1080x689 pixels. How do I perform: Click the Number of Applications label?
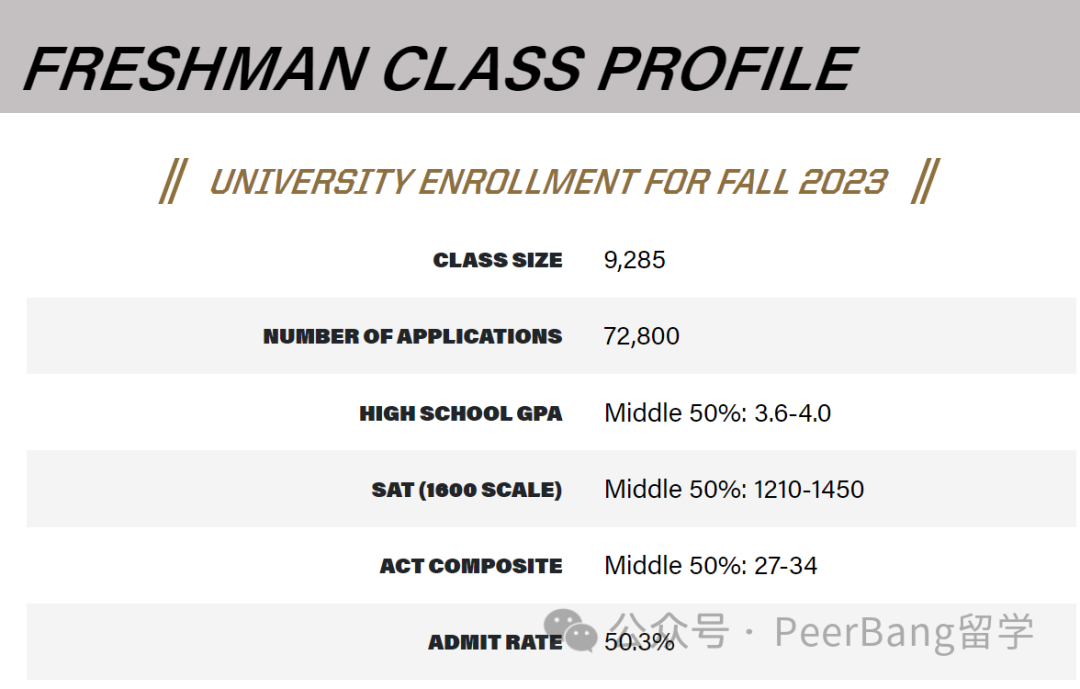pos(413,336)
